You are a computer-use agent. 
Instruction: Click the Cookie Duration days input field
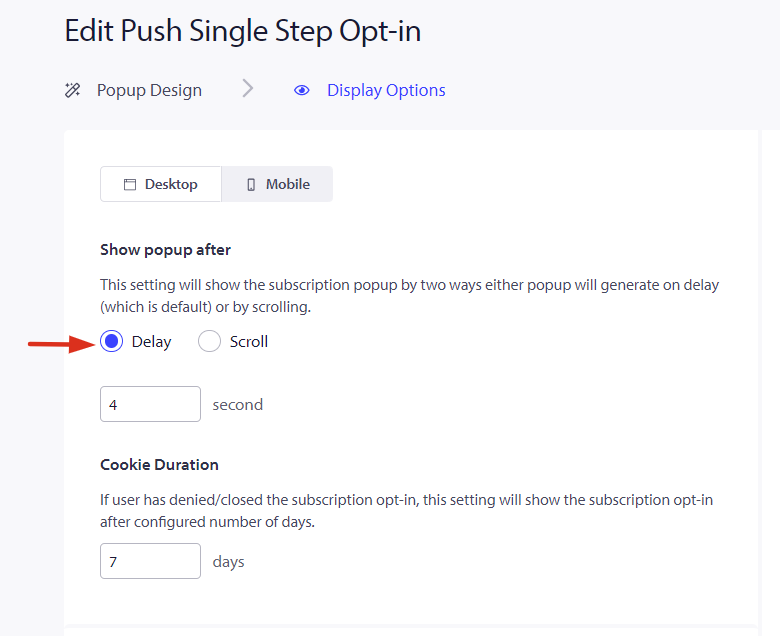tap(150, 561)
